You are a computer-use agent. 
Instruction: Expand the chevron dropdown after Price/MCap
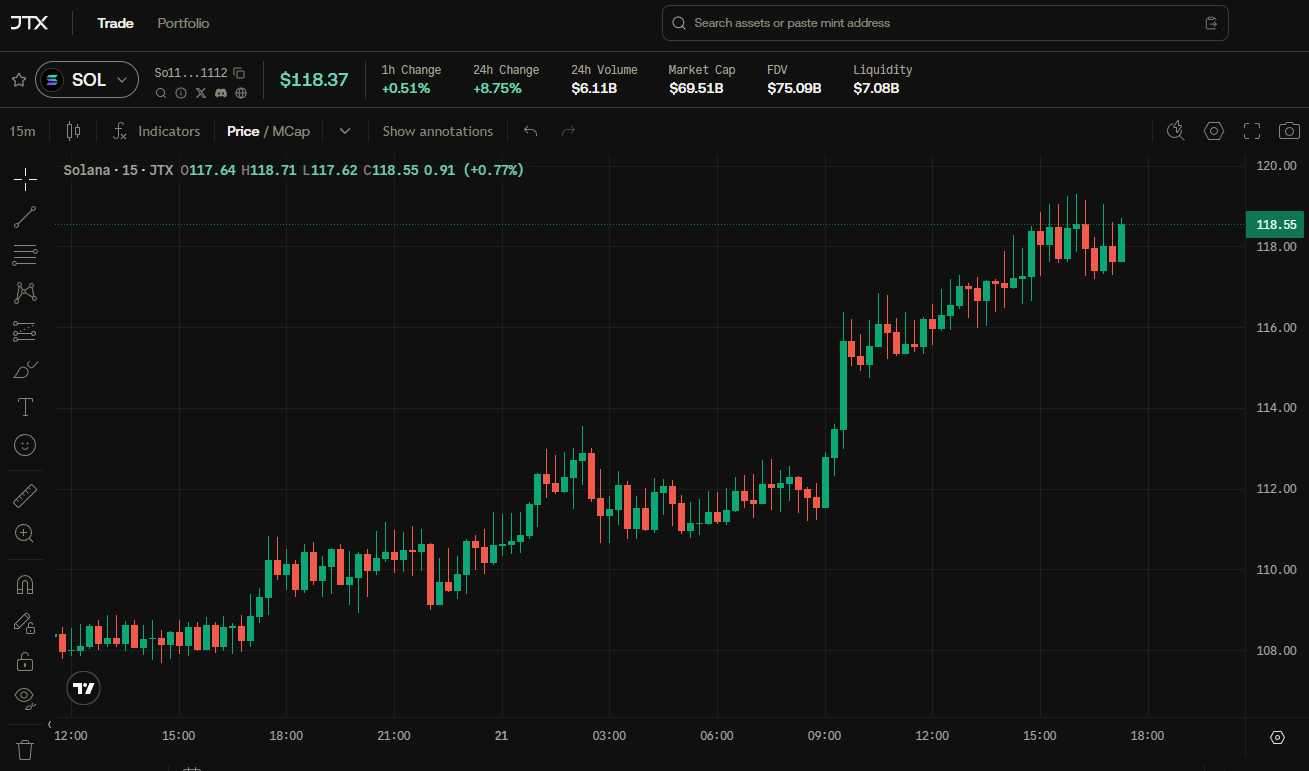tap(345, 131)
